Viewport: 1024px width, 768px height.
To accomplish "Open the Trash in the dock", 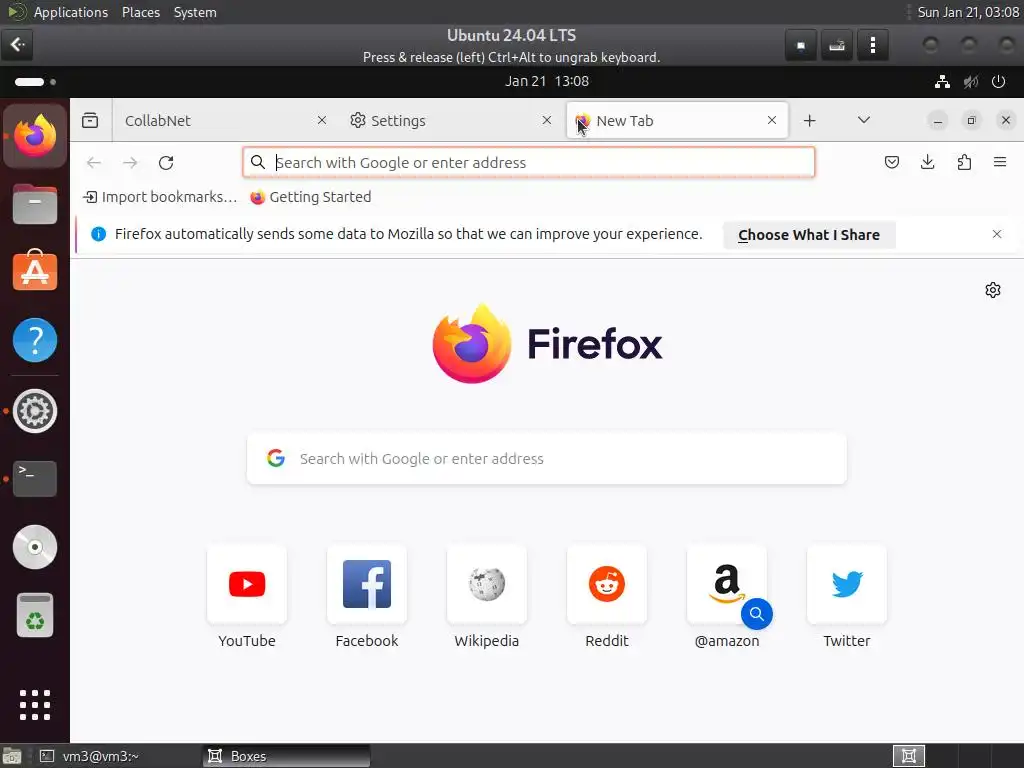I will pyautogui.click(x=35, y=615).
